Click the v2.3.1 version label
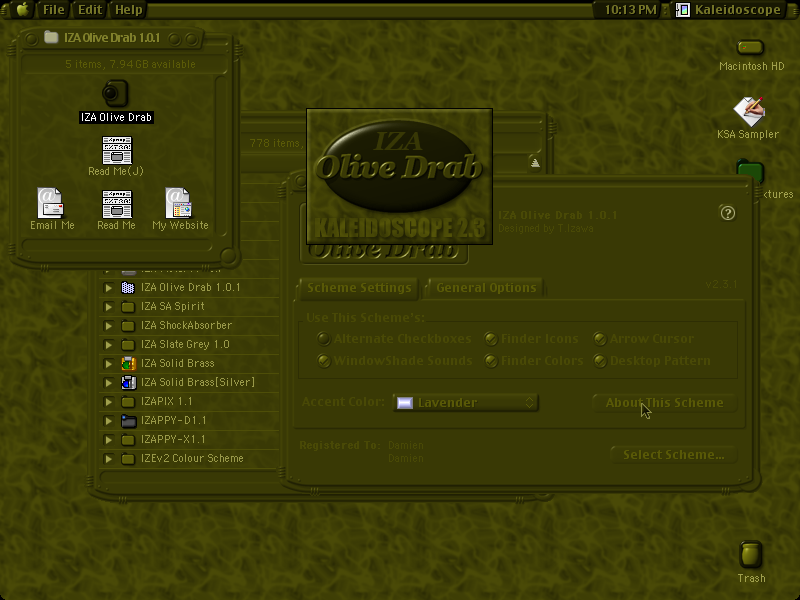800x600 pixels. (721, 284)
